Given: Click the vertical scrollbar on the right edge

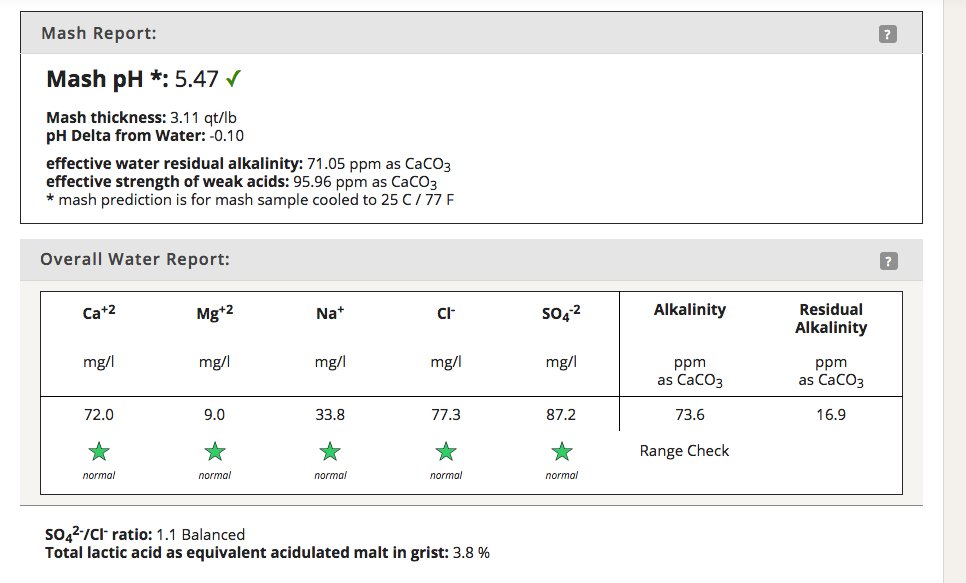Looking at the screenshot, I should 954,290.
